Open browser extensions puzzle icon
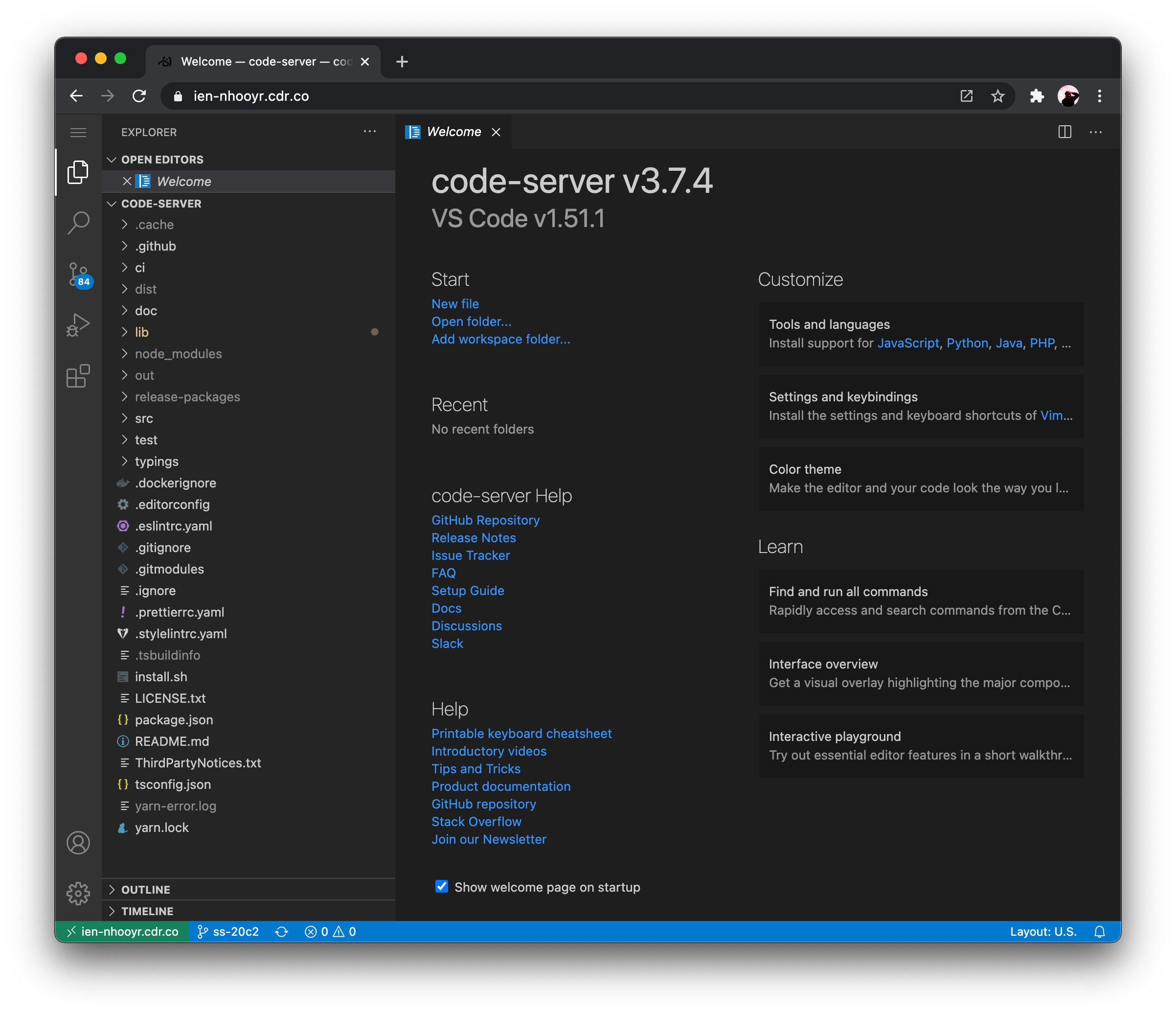This screenshot has width=1176, height=1015. (x=1037, y=96)
